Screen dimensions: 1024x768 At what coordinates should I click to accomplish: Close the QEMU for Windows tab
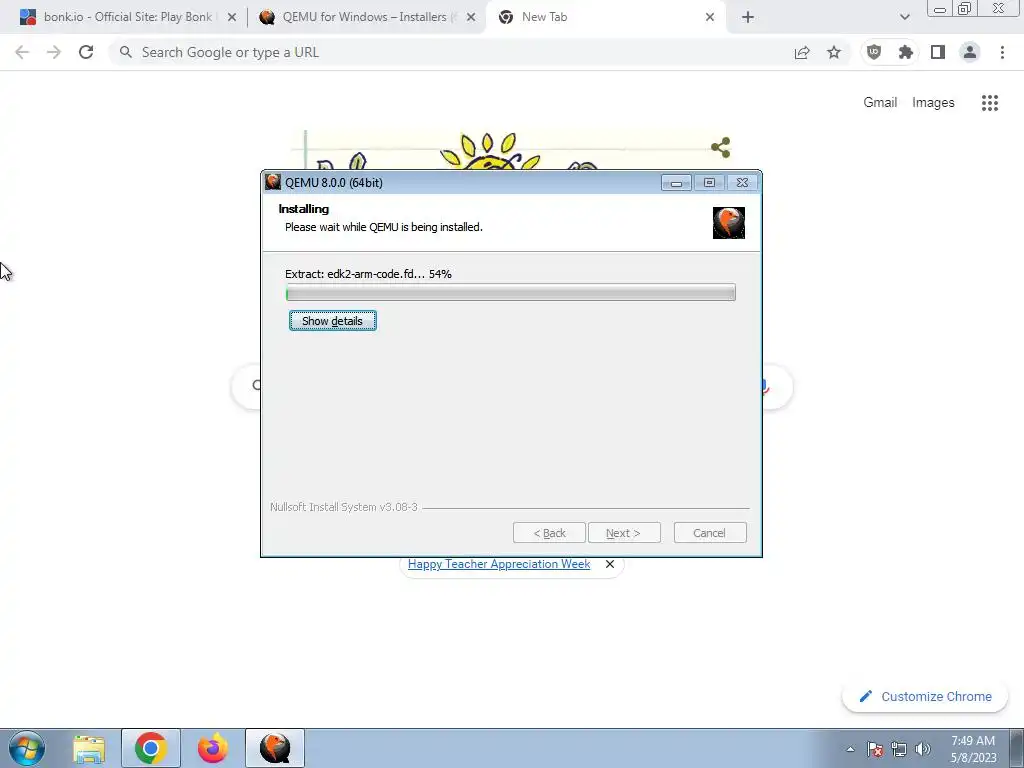pos(471,18)
